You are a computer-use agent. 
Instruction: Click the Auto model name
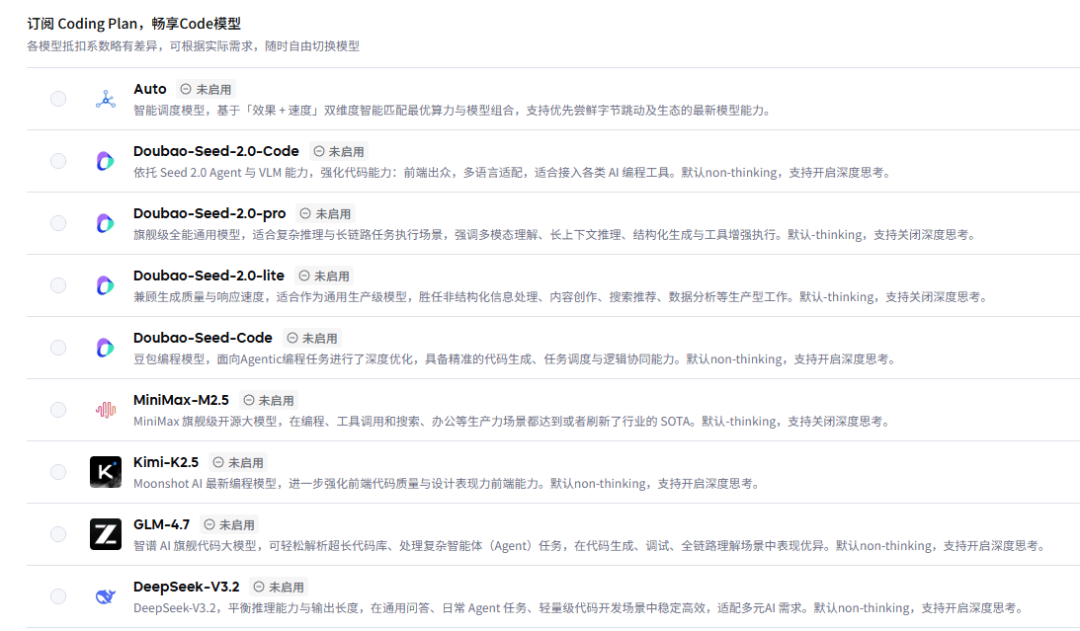[x=149, y=89]
